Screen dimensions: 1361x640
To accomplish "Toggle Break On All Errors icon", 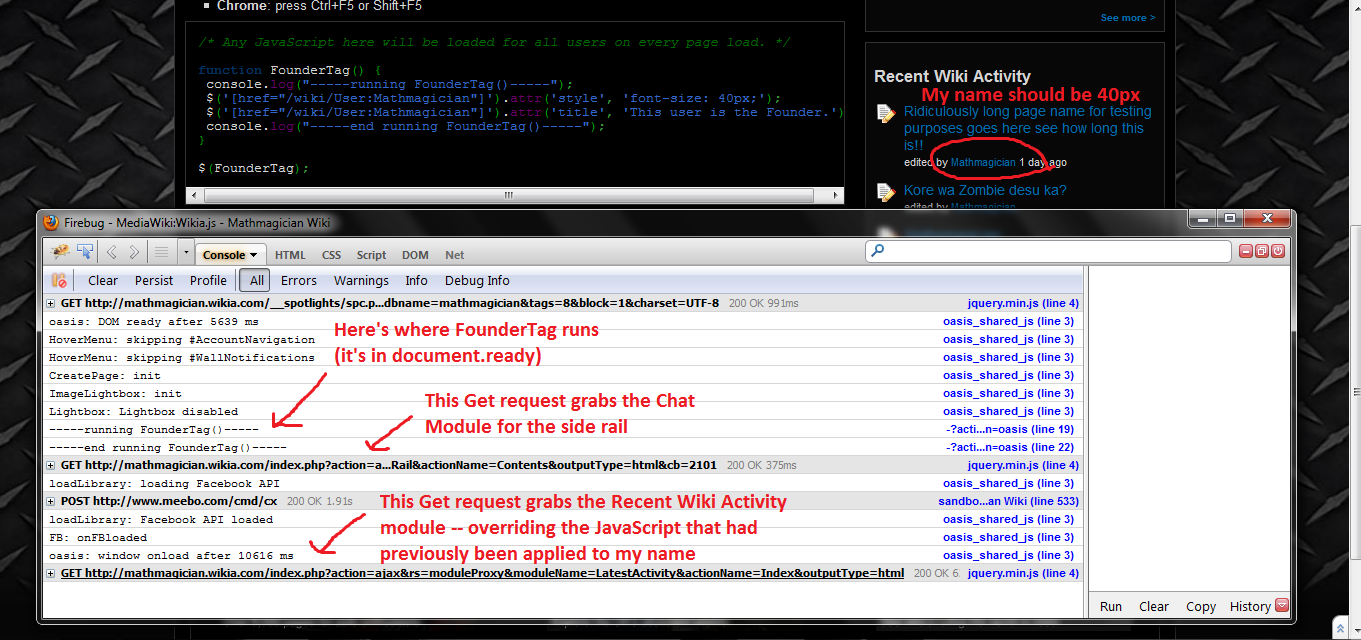I will coord(60,280).
